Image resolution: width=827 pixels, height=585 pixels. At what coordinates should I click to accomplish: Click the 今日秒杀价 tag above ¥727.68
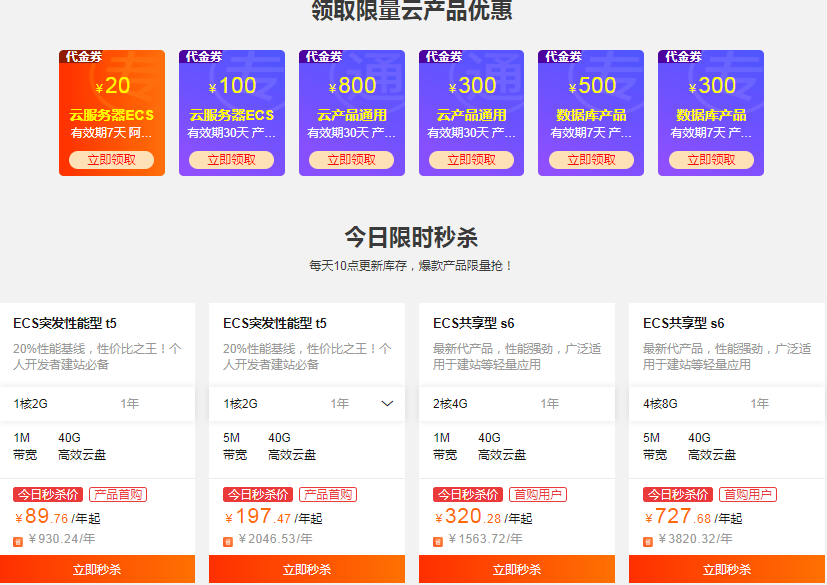pyautogui.click(x=678, y=494)
